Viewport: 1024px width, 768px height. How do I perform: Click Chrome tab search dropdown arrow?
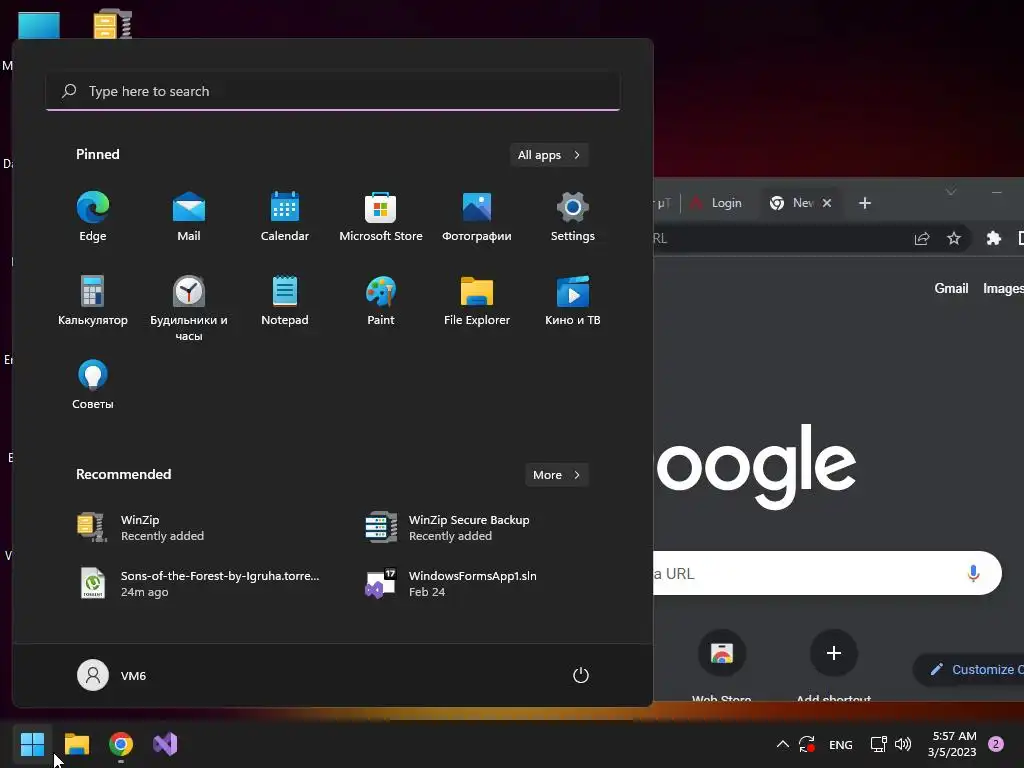pyautogui.click(x=951, y=192)
